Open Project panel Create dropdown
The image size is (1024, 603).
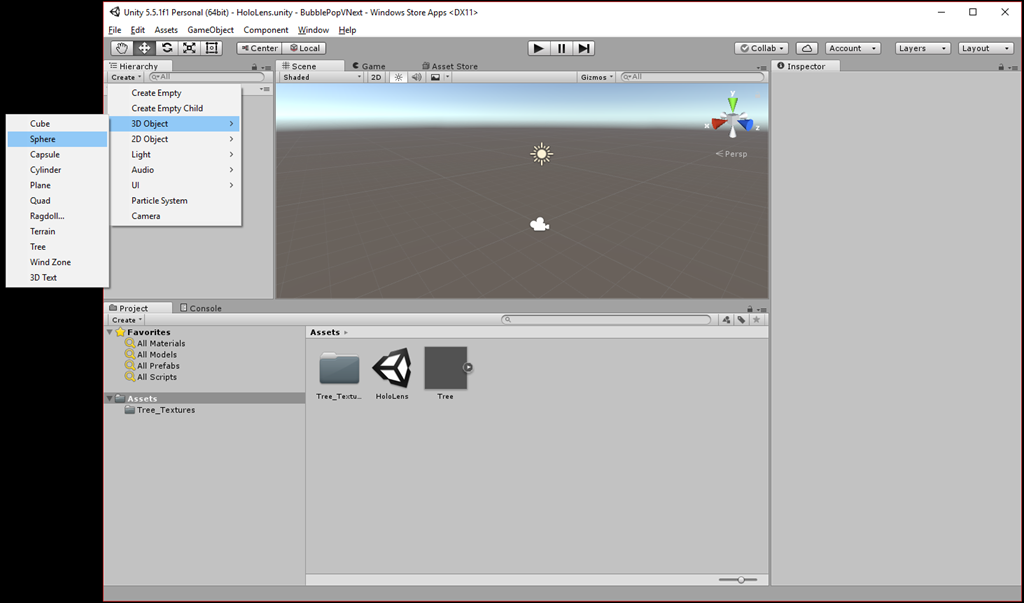(x=127, y=320)
